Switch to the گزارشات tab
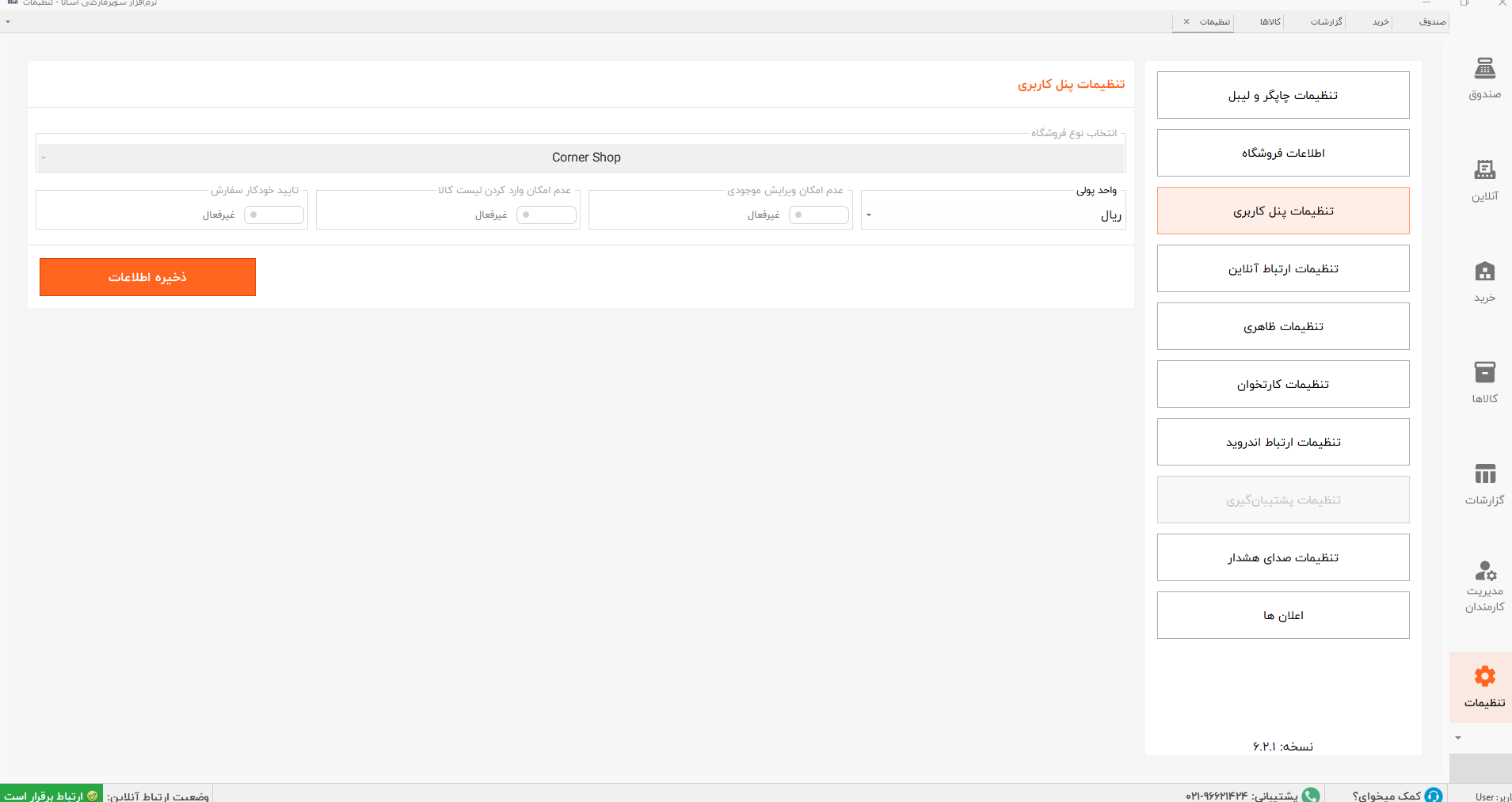 coord(1326,21)
